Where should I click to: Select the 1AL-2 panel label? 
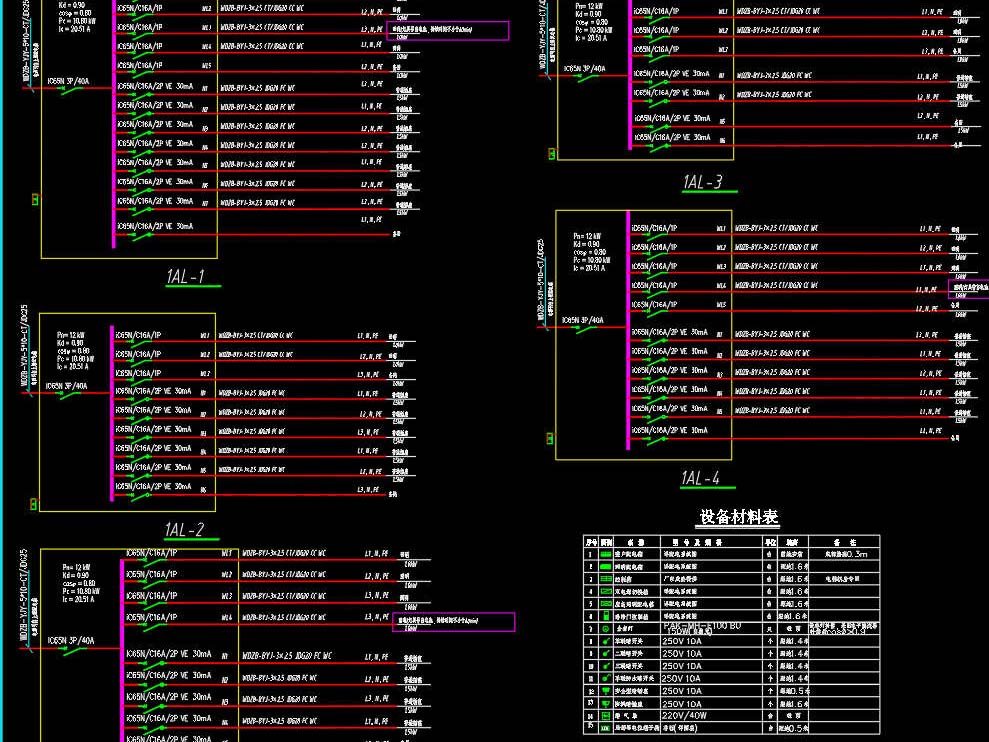(x=184, y=529)
